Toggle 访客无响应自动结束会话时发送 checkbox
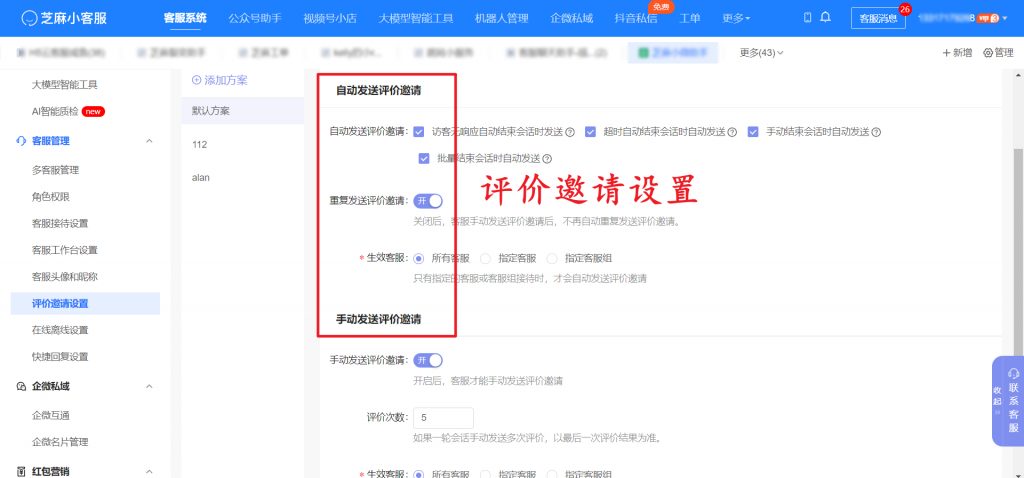This screenshot has width=1024, height=478. click(x=419, y=132)
